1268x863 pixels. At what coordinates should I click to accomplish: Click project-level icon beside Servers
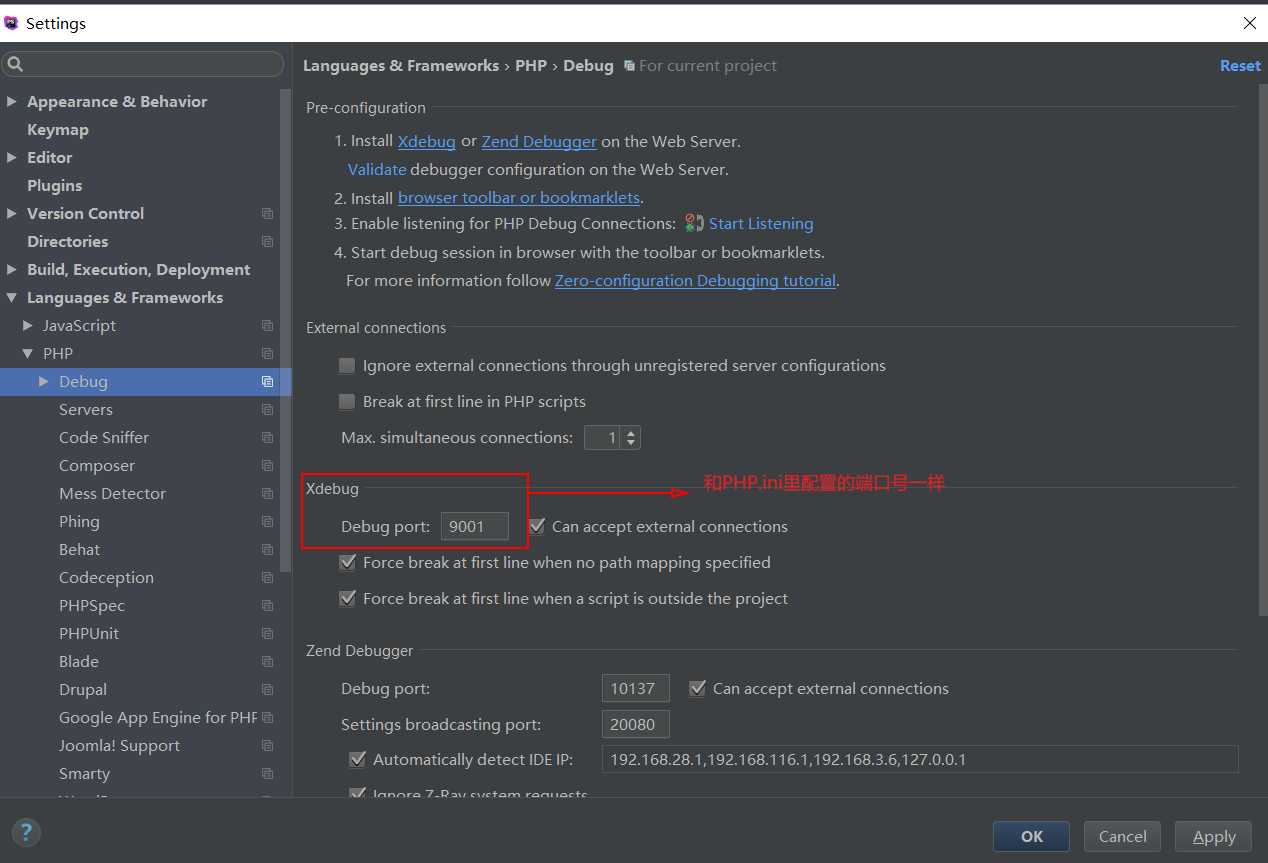267,409
